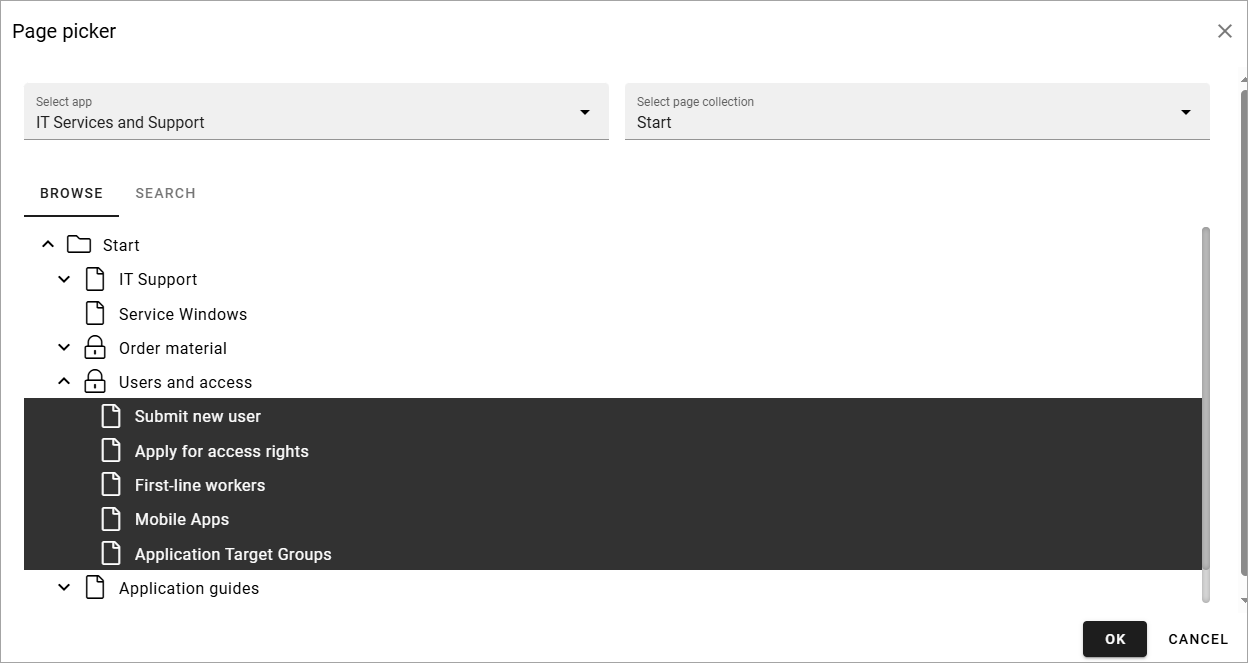Screen dimensions: 1248x663
Task: Click the Service Windows page icon
Action: coord(95,314)
